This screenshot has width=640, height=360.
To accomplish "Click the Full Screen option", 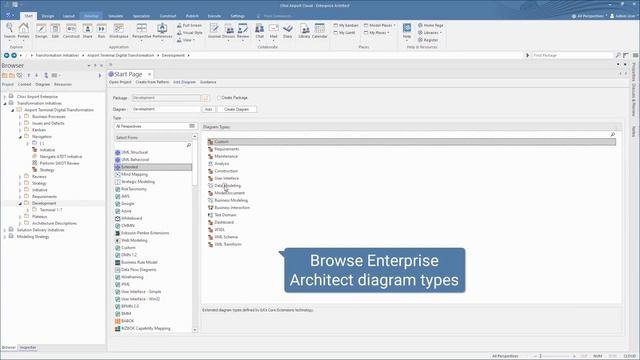I will tap(189, 25).
